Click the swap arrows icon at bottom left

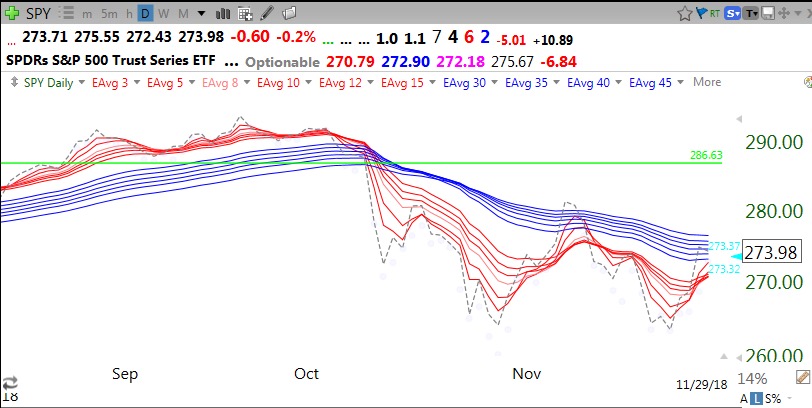[9, 384]
